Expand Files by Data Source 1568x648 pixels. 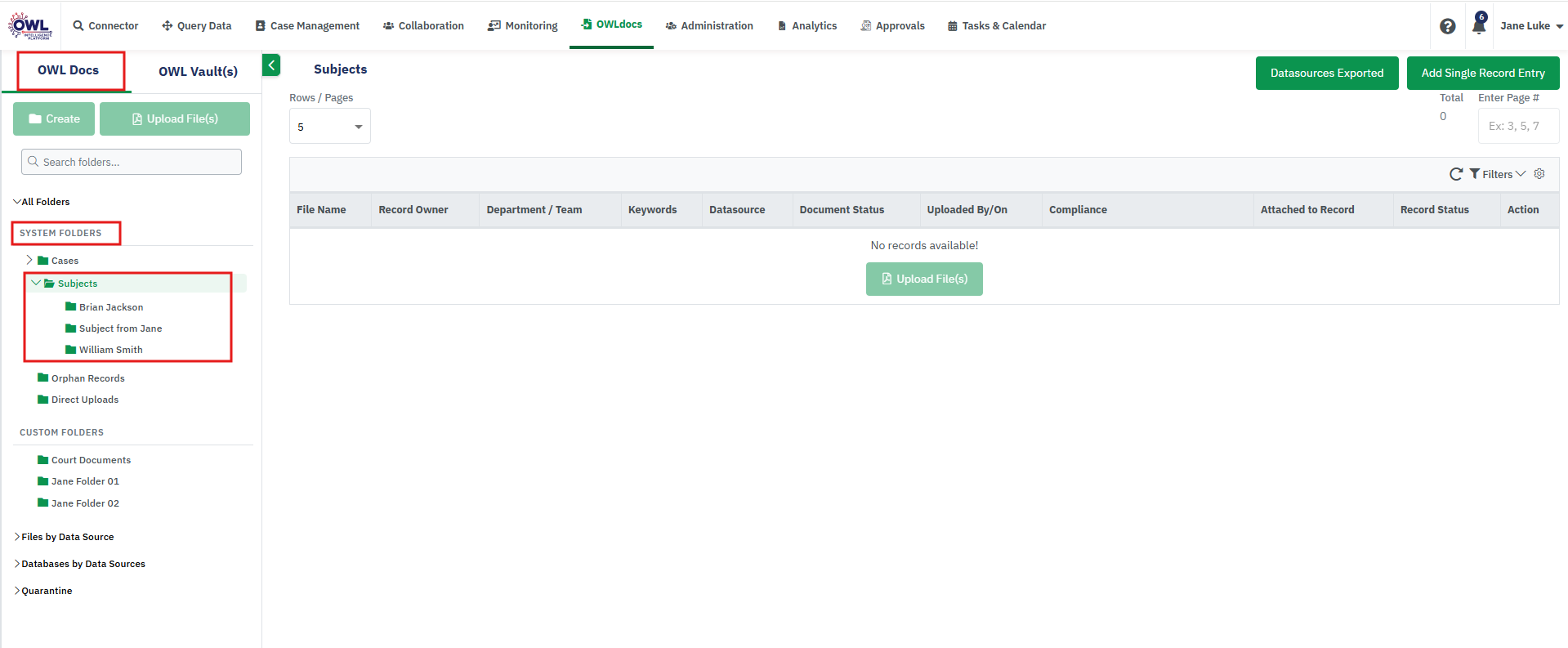pyautogui.click(x=17, y=537)
